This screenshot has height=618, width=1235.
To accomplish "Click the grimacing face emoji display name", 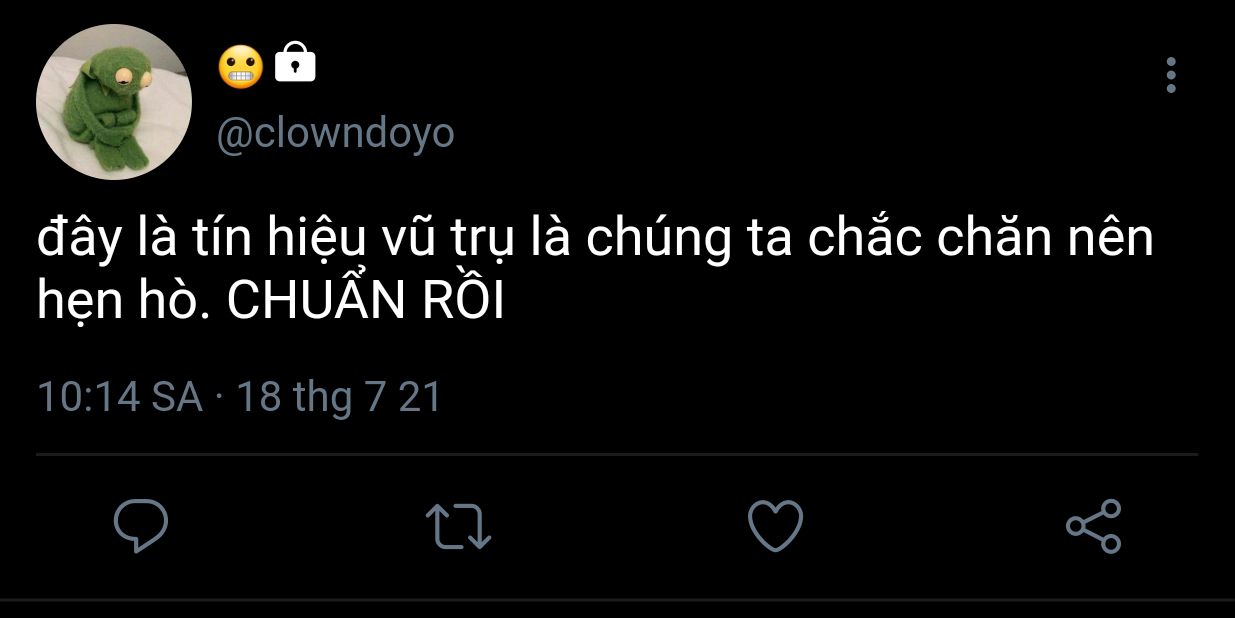I will click(240, 65).
